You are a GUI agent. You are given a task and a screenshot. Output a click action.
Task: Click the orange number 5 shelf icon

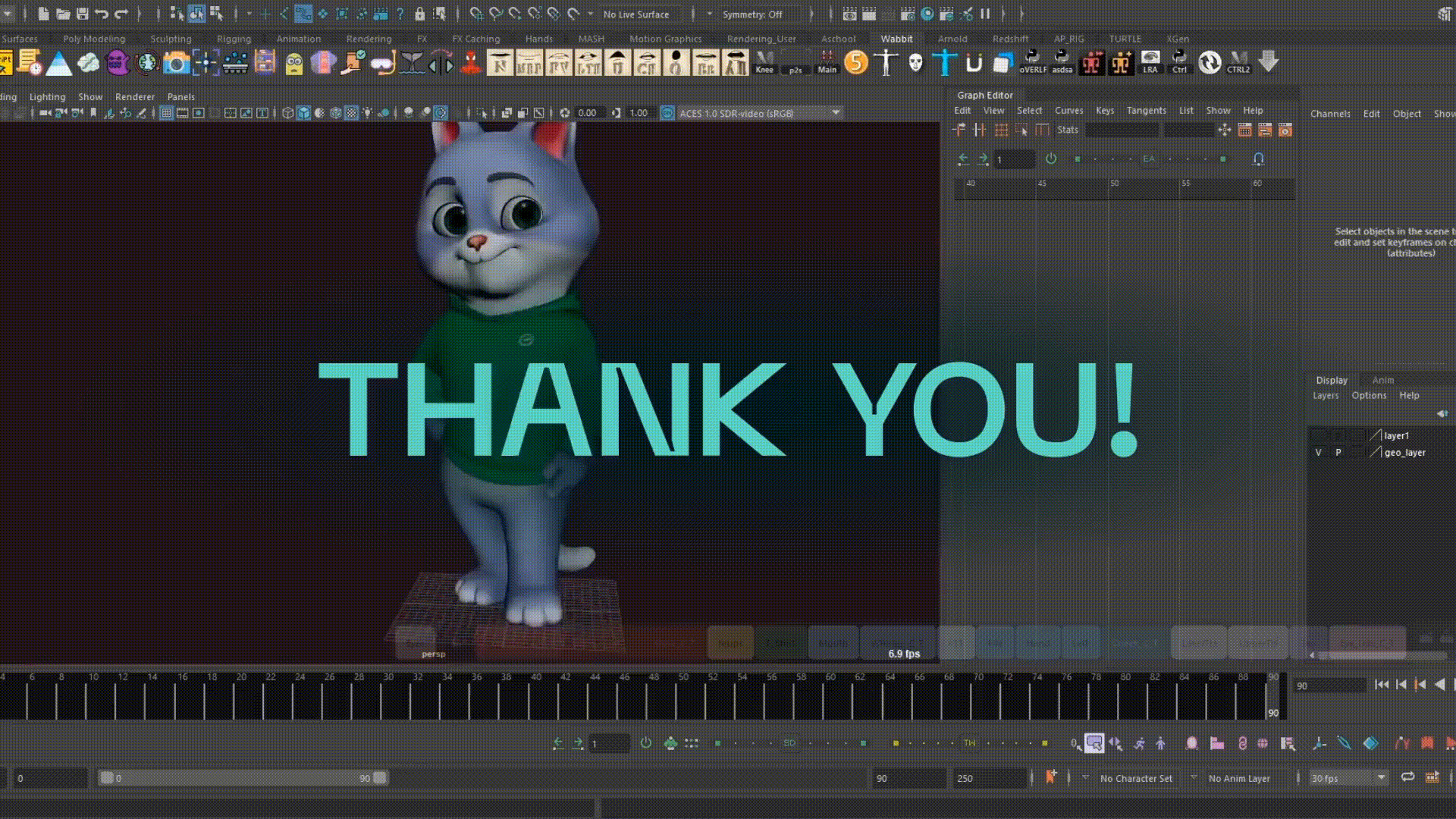coord(855,63)
